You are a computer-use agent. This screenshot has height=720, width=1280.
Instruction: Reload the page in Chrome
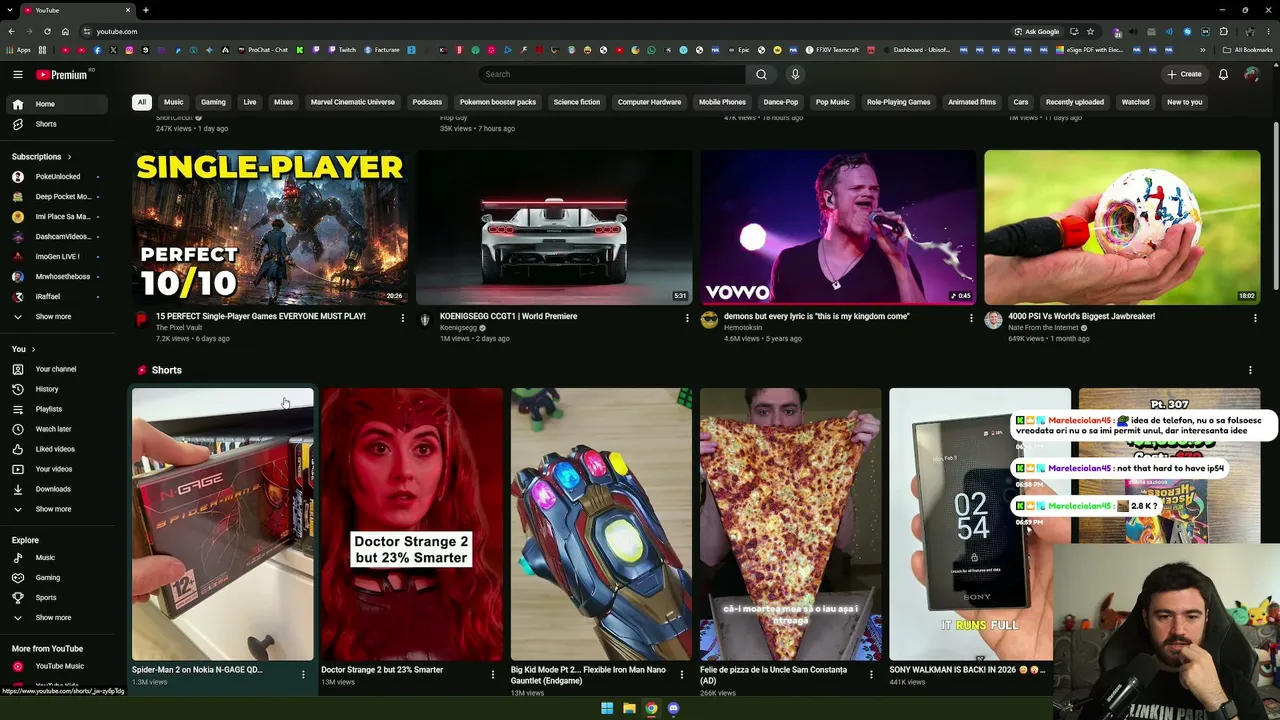pos(47,31)
